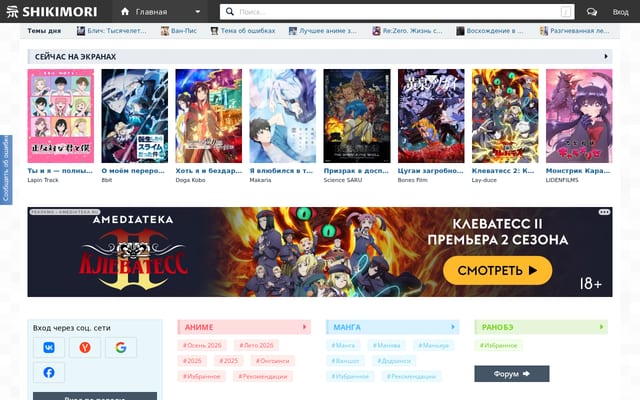Sign in with the Facebook icon
640x400 pixels.
coord(49,372)
